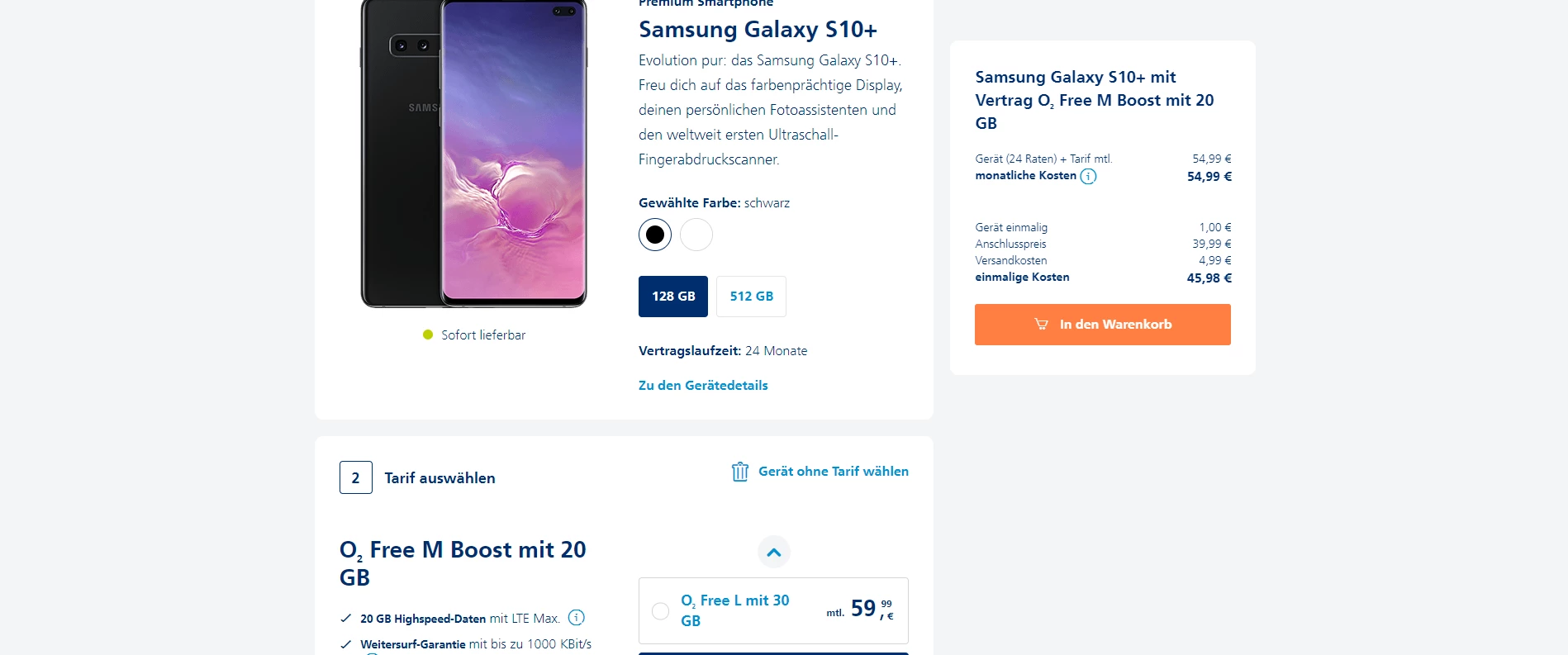Collapse tariff list with the up chevron
The height and width of the screenshot is (655, 1568).
(773, 553)
